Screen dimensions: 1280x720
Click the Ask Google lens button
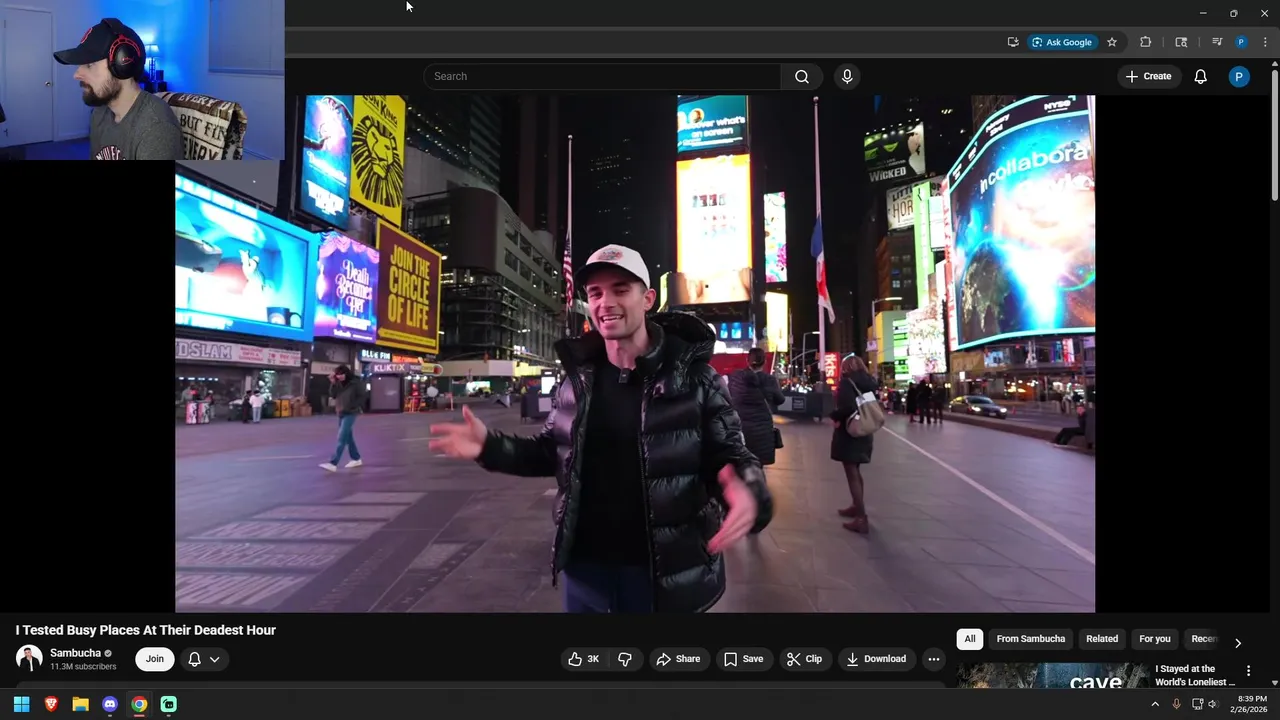pyautogui.click(x=1062, y=42)
